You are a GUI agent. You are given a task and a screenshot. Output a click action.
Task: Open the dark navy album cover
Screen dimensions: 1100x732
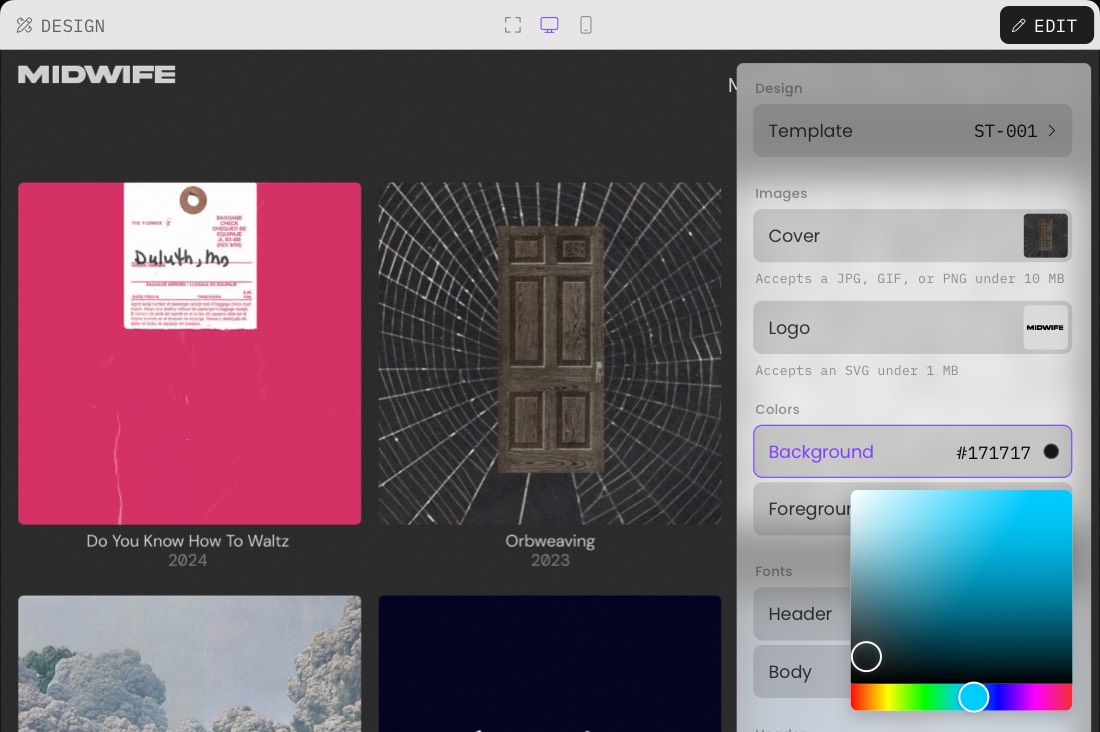(x=550, y=664)
